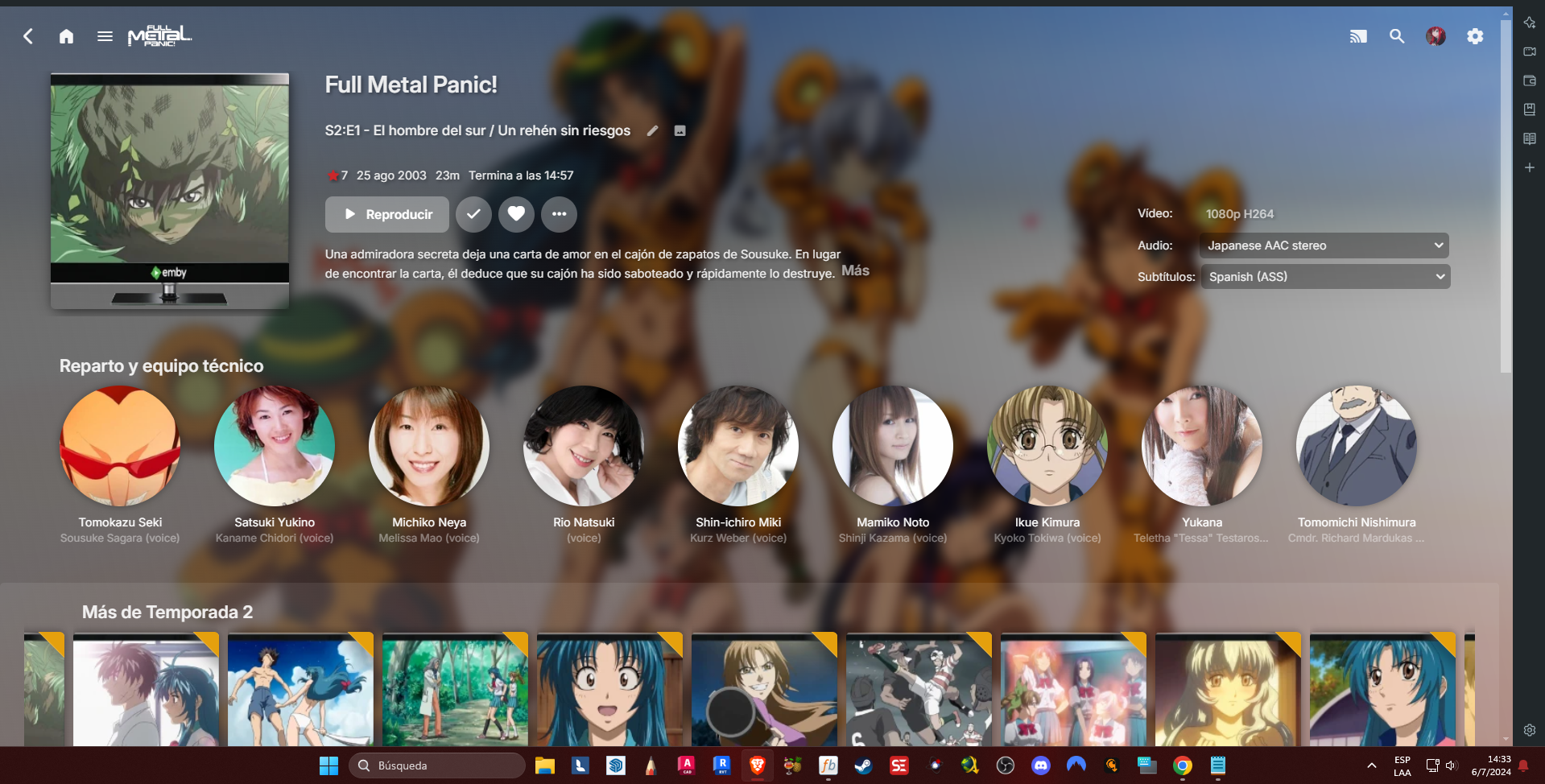Open the three-dots more options menu
Image resolution: width=1545 pixels, height=784 pixels.
click(x=559, y=214)
